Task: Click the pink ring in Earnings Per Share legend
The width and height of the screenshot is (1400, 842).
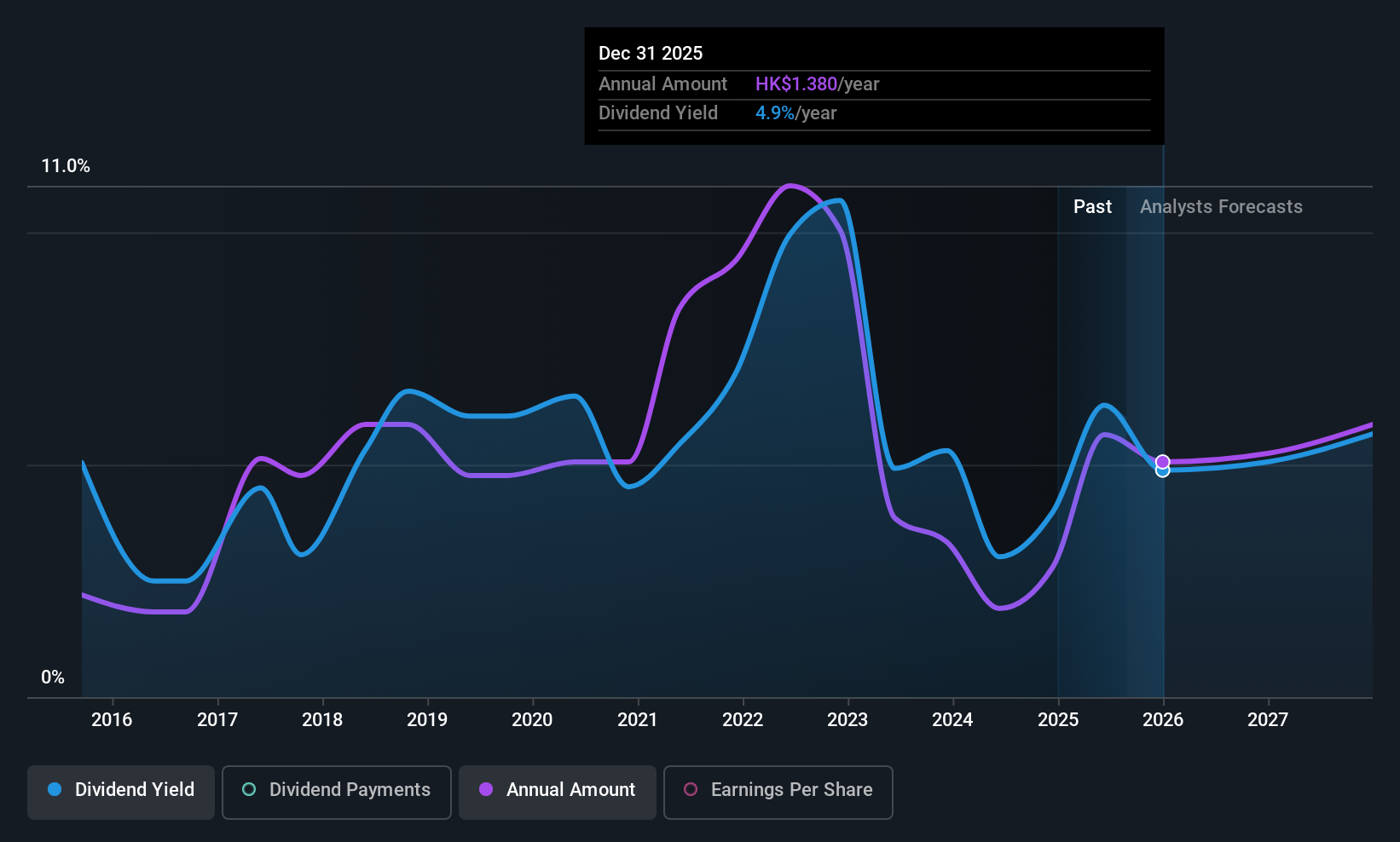Action: coord(691,790)
